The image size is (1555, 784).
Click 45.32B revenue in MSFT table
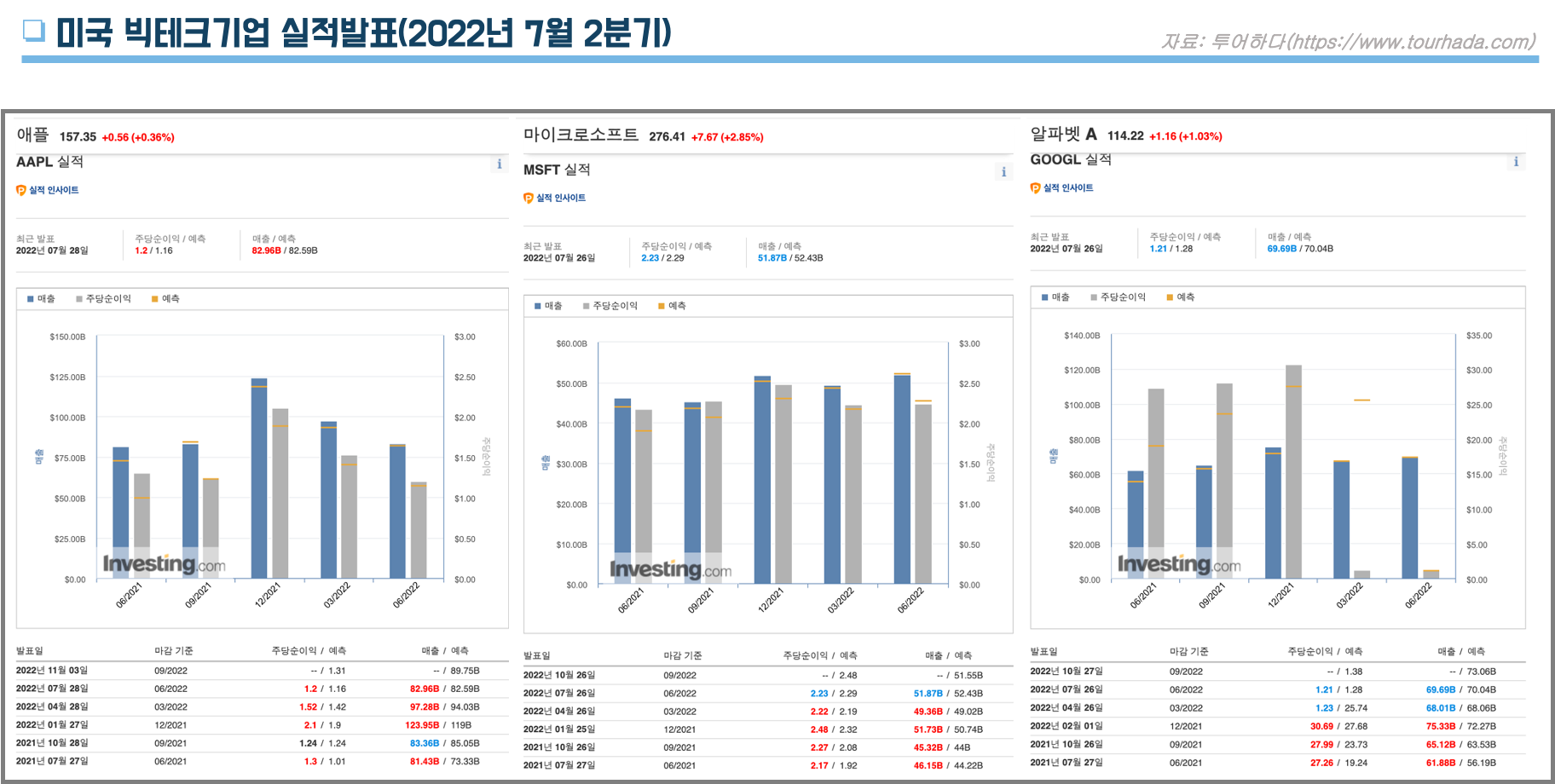coord(928,747)
